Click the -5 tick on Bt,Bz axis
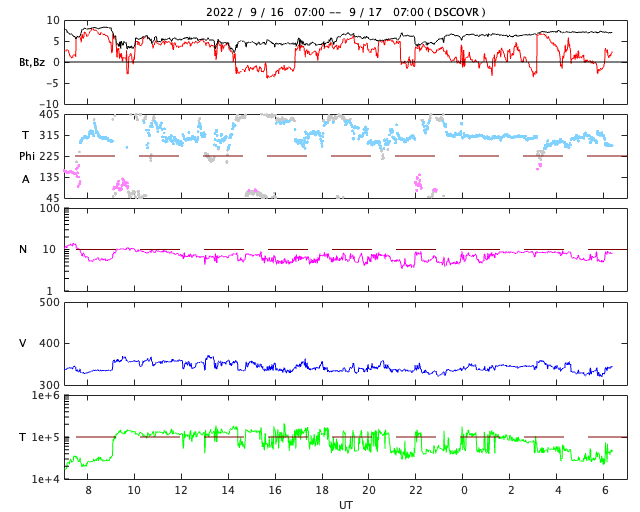 coord(54,83)
